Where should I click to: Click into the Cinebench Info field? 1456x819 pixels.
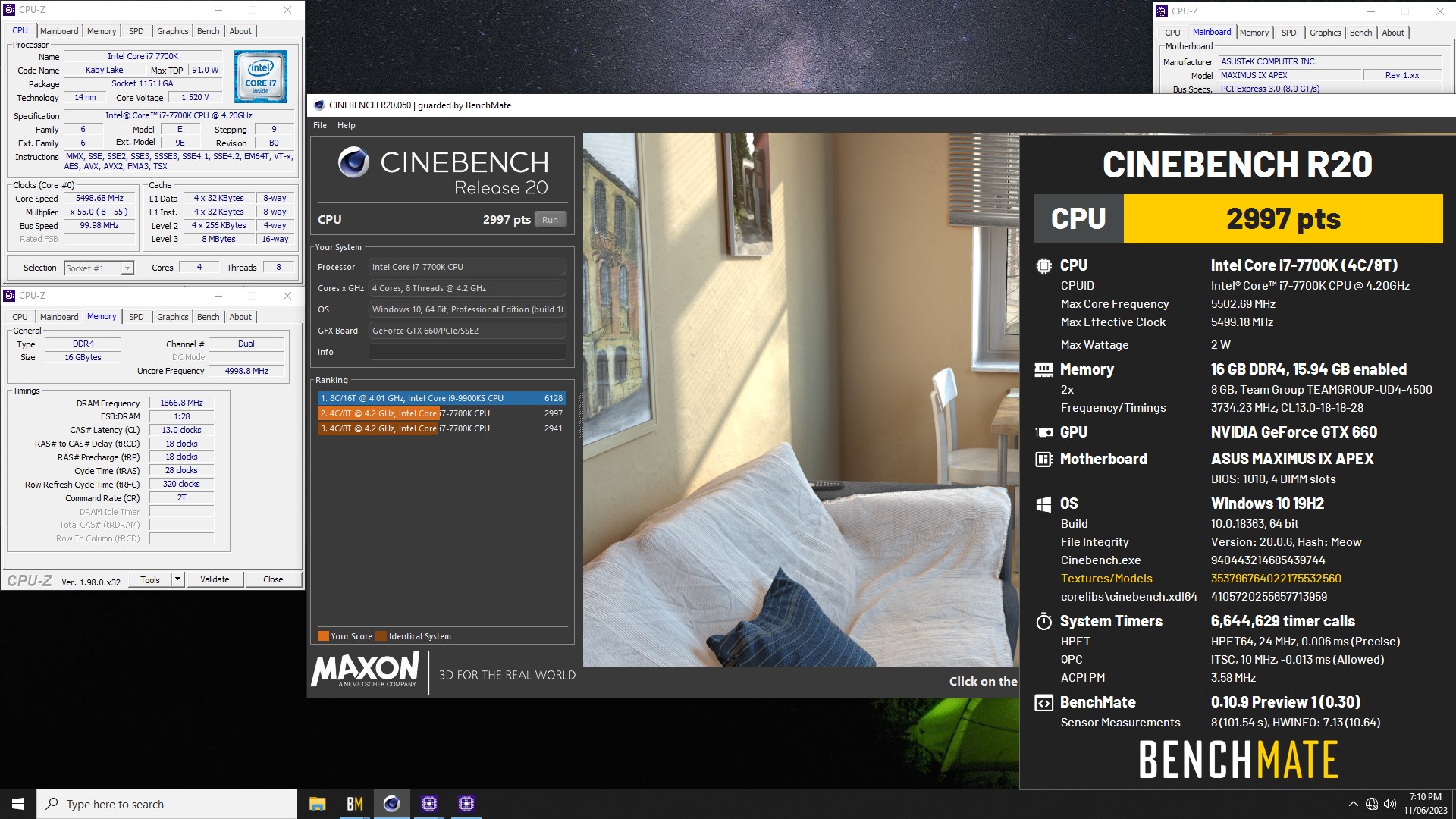[467, 352]
